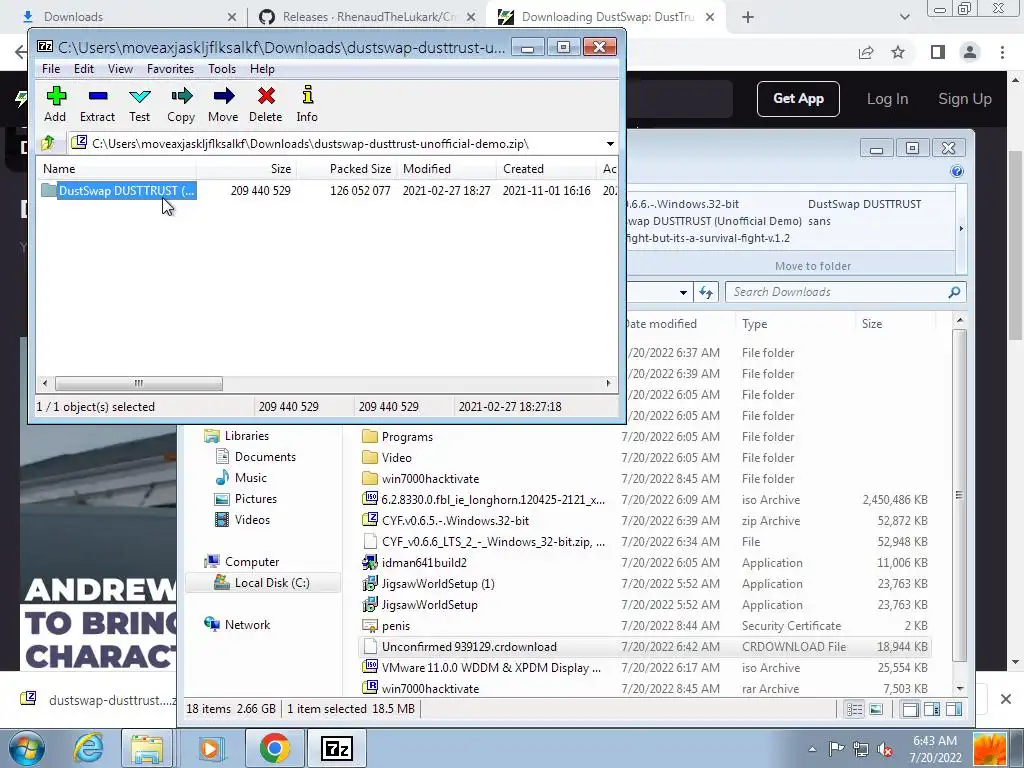Image resolution: width=1024 pixels, height=768 pixels.
Task: Open Windows Media Player from taskbar
Action: click(x=210, y=748)
